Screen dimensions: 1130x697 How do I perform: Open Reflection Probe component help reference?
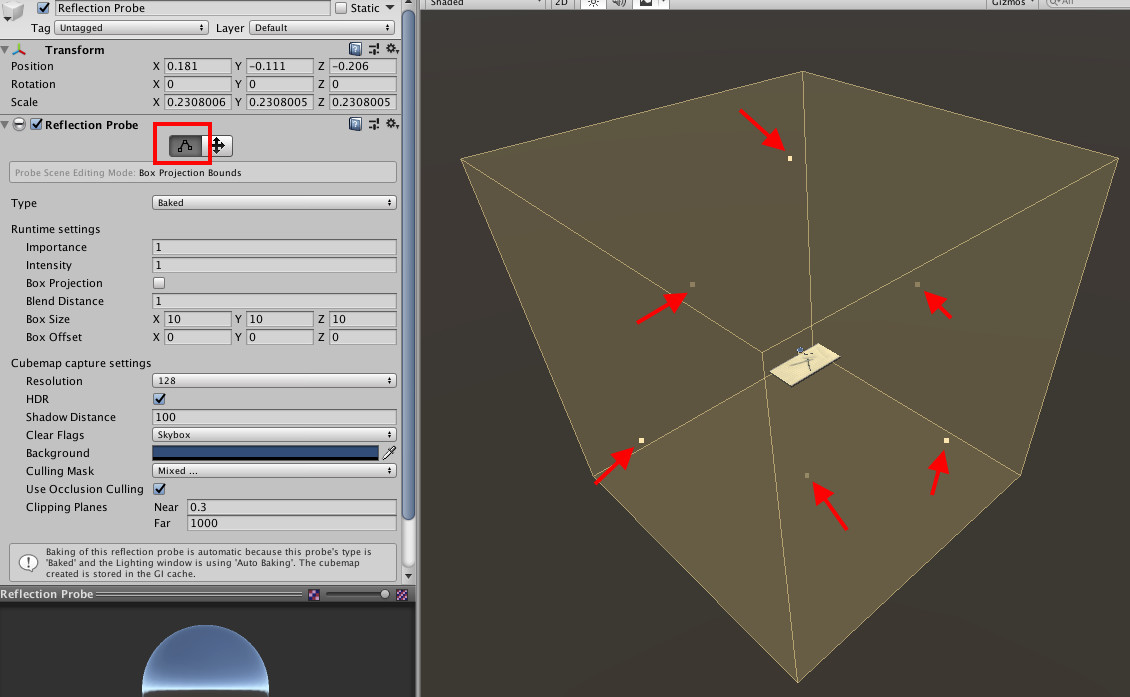355,124
